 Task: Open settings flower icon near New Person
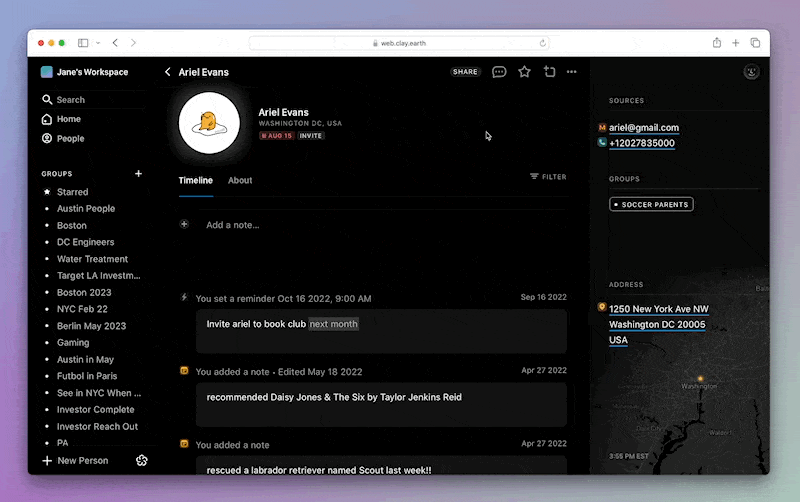[x=142, y=460]
